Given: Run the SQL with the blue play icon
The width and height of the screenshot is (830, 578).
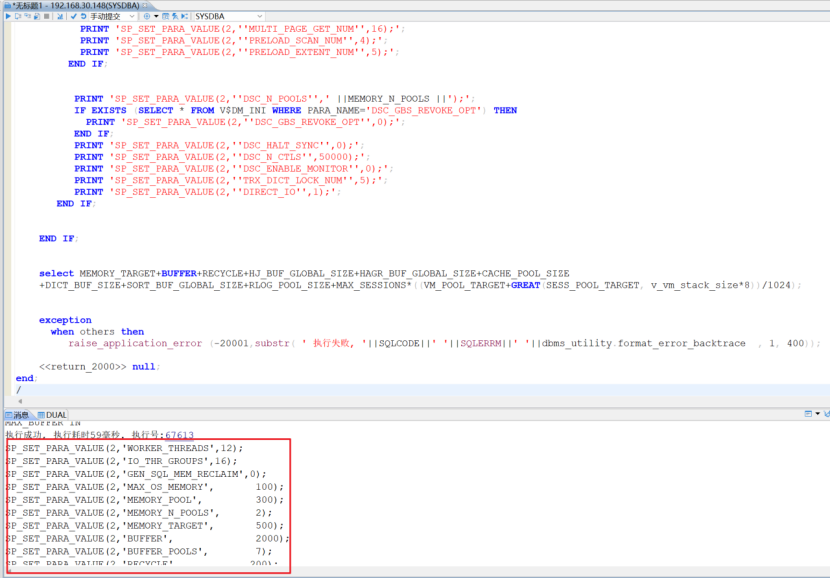Looking at the screenshot, I should pyautogui.click(x=8, y=16).
